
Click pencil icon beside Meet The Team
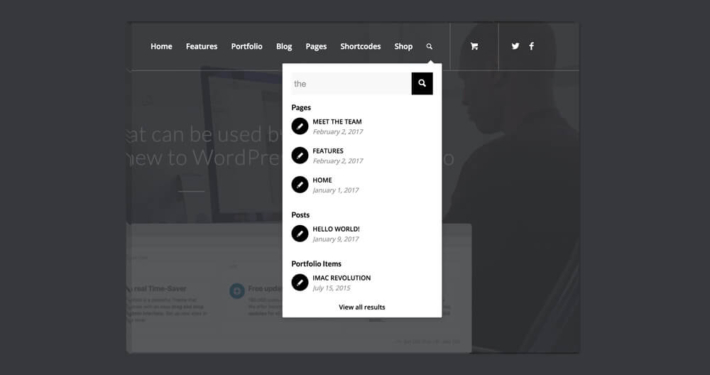click(300, 126)
